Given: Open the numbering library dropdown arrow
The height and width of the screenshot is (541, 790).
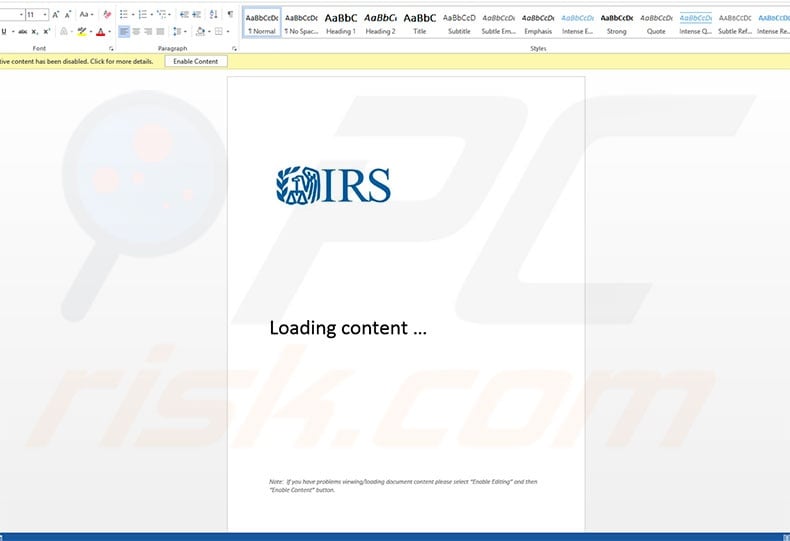Looking at the screenshot, I should pos(152,15).
